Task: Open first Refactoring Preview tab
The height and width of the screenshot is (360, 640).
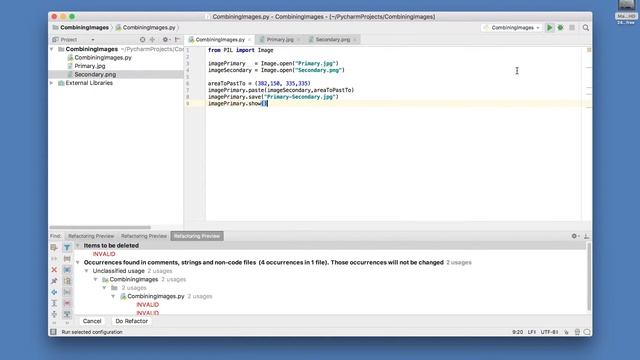Action: pos(91,236)
